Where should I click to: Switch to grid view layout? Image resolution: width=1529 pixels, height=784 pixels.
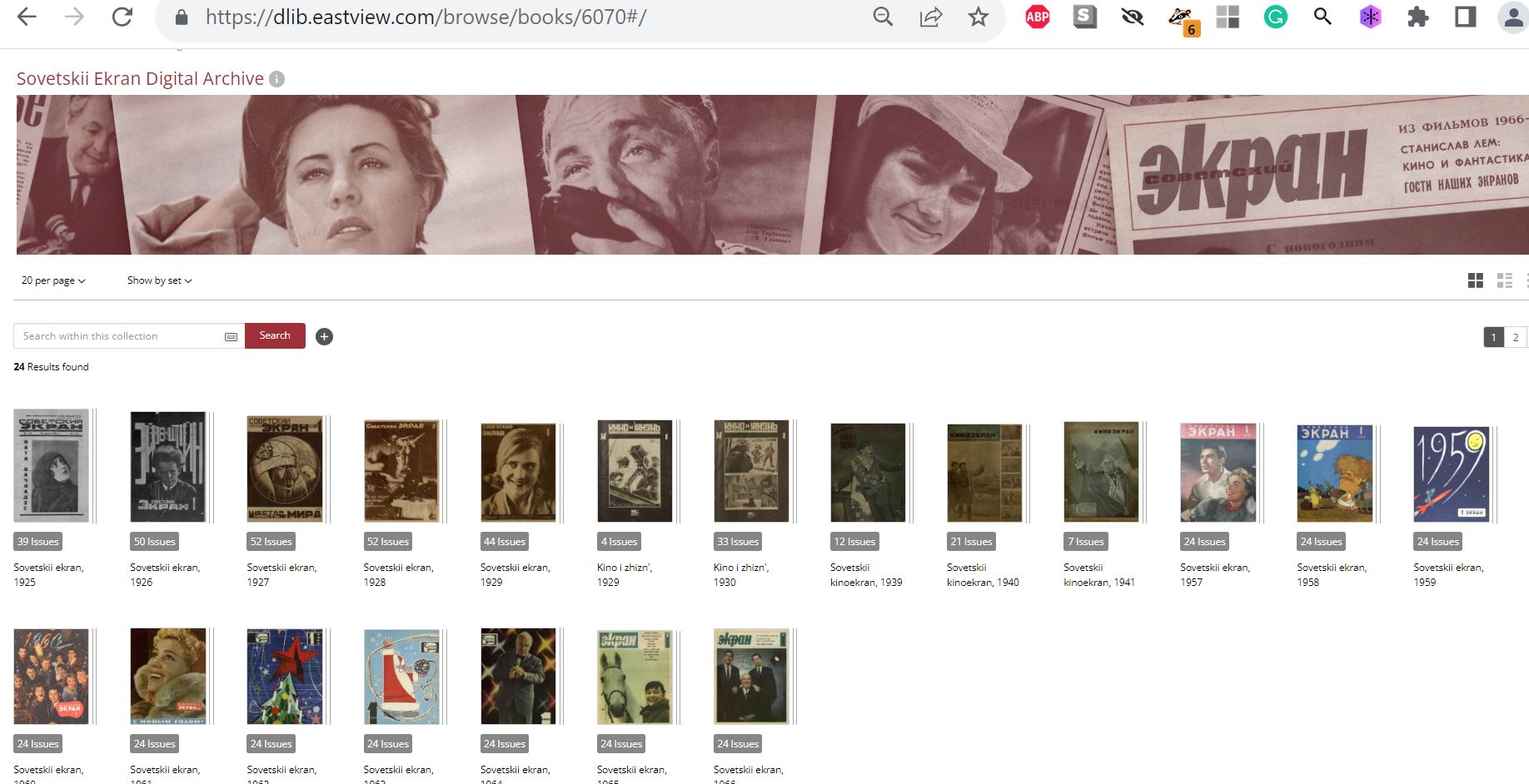click(x=1476, y=280)
